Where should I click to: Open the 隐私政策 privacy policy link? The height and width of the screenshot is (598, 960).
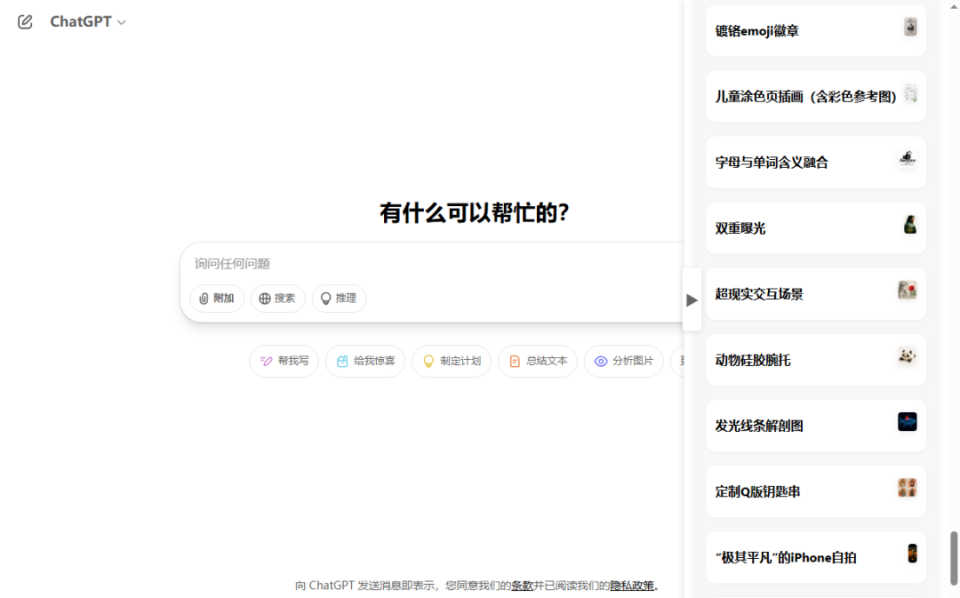pyautogui.click(x=632, y=586)
